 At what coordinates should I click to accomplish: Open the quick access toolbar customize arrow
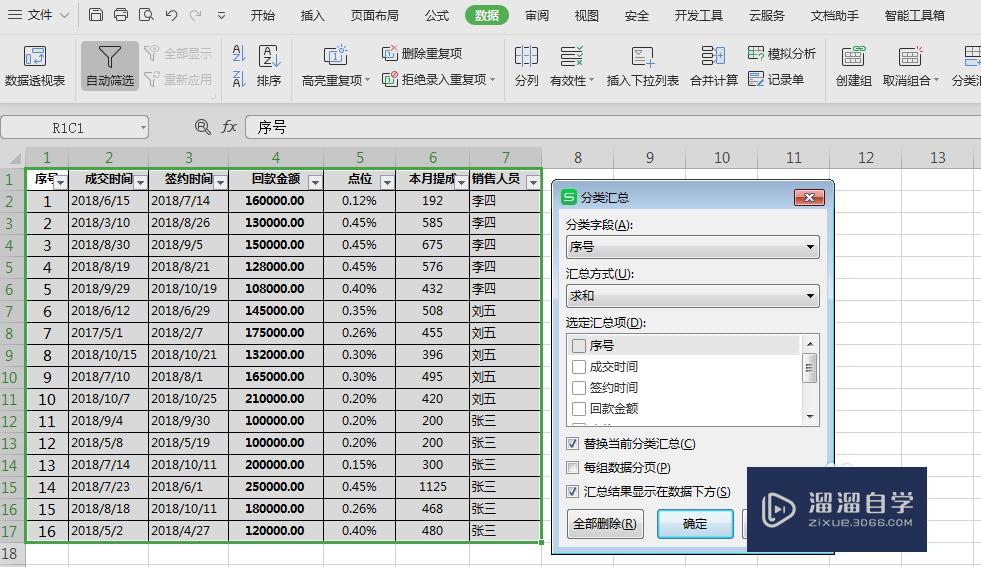pyautogui.click(x=221, y=15)
